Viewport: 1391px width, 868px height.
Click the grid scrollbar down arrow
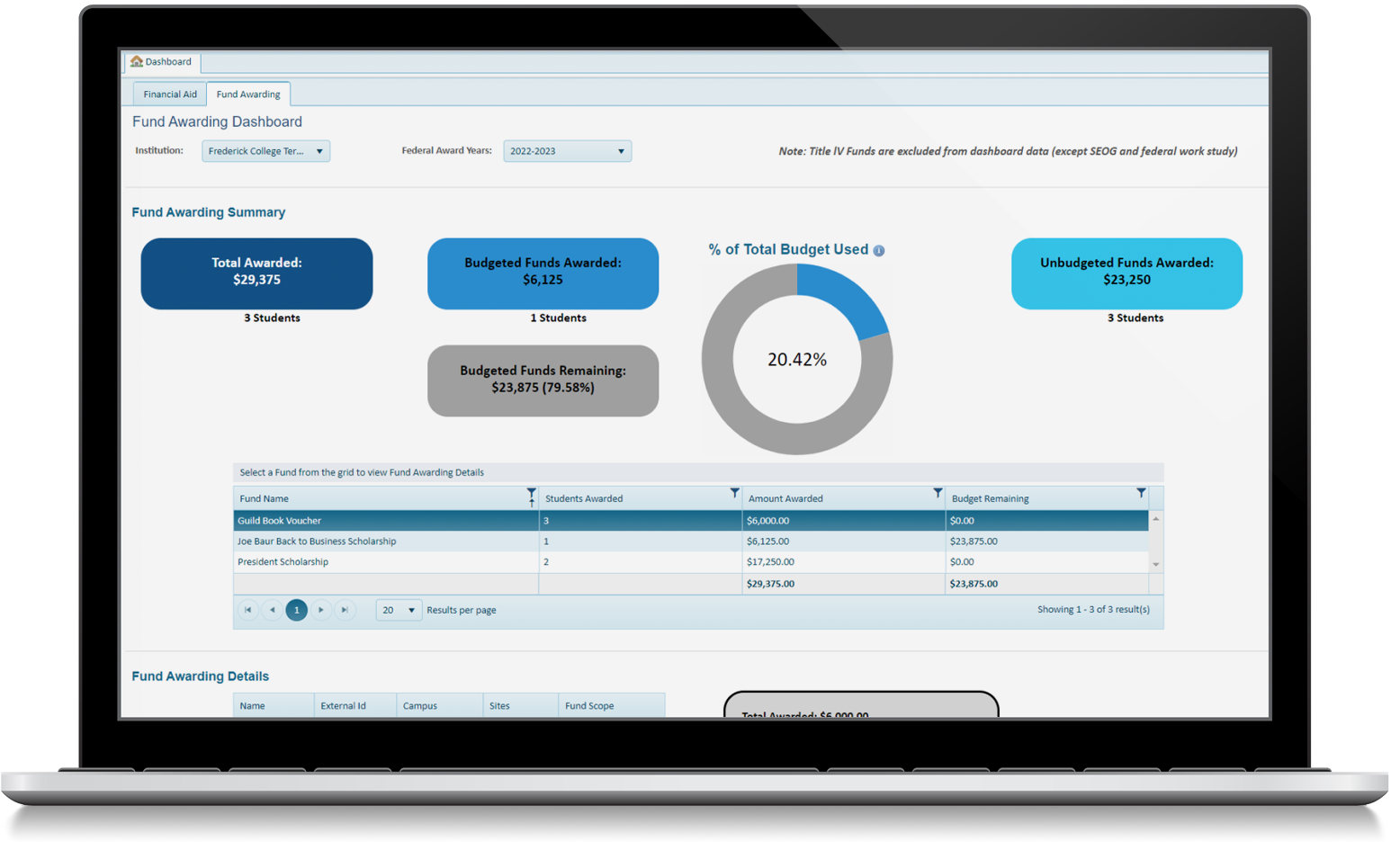[1154, 564]
